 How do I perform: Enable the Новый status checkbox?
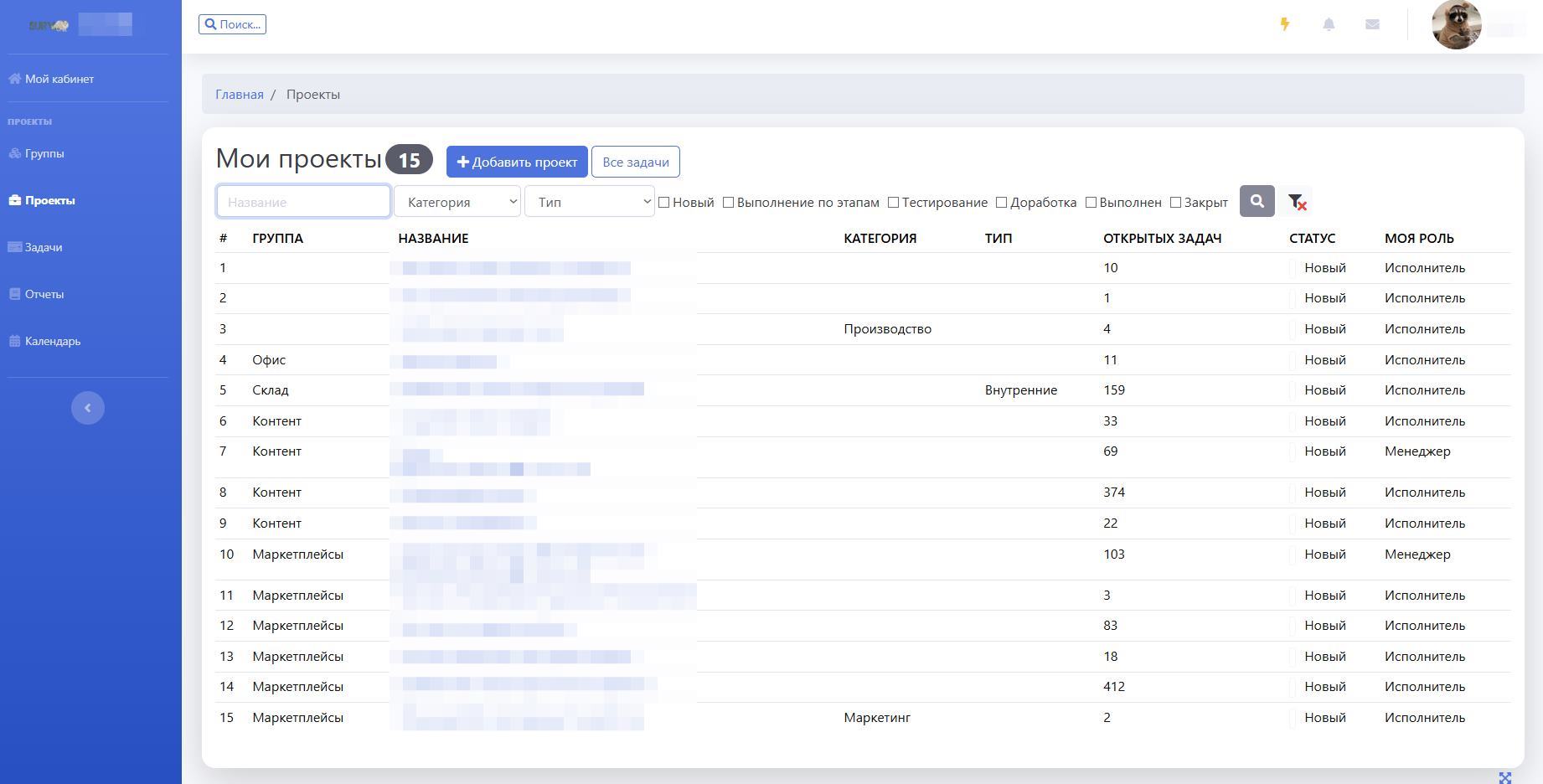(x=664, y=203)
